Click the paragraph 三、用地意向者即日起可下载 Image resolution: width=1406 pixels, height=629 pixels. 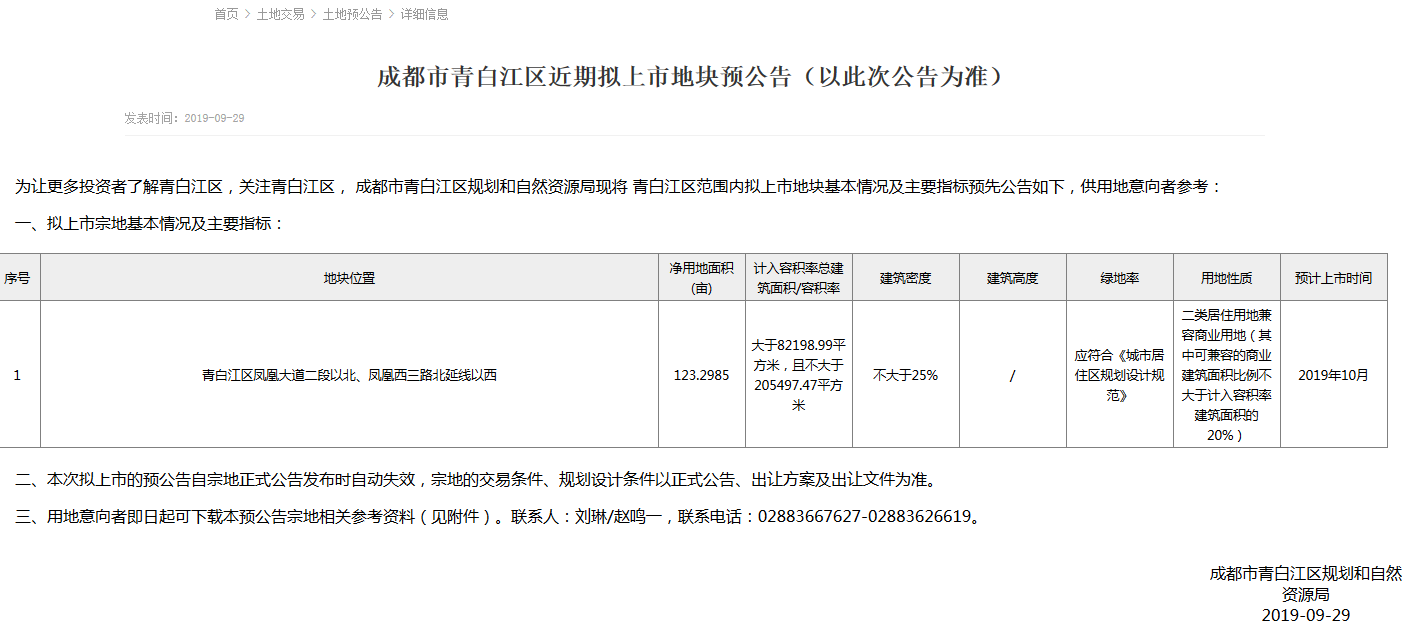(x=498, y=517)
